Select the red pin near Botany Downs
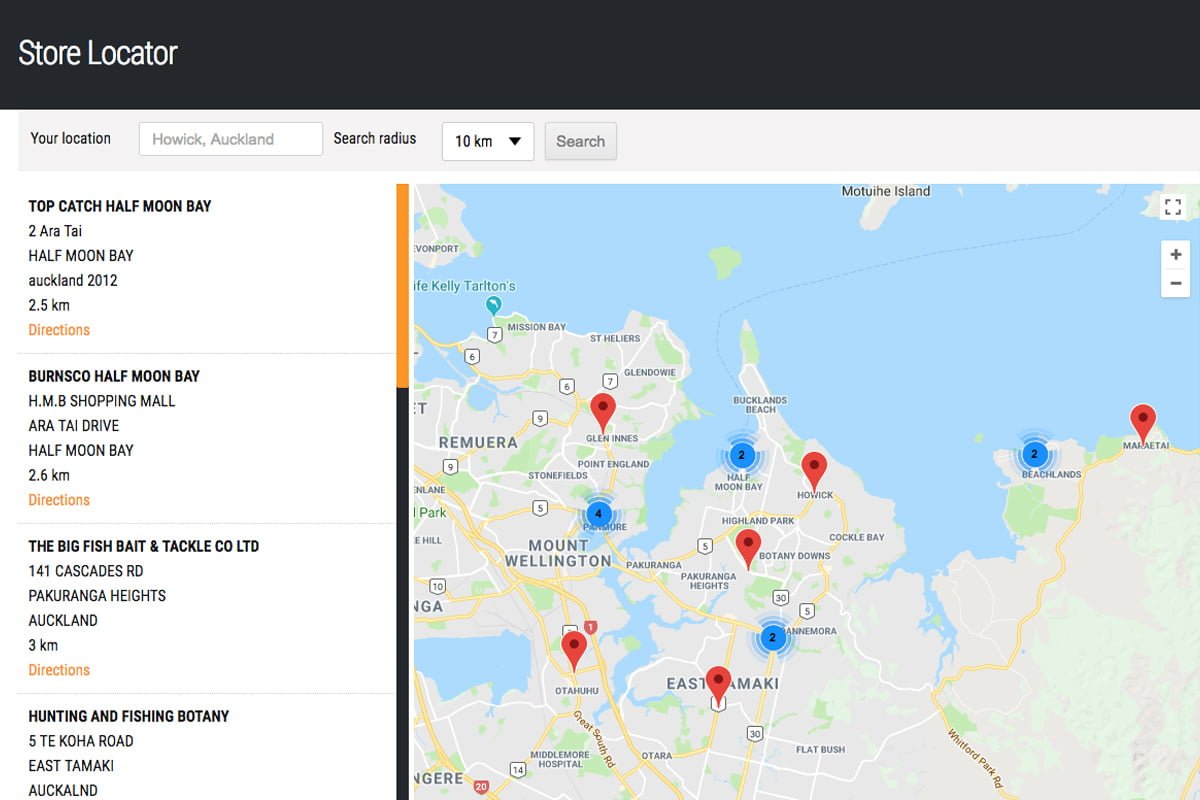 pos(748,549)
